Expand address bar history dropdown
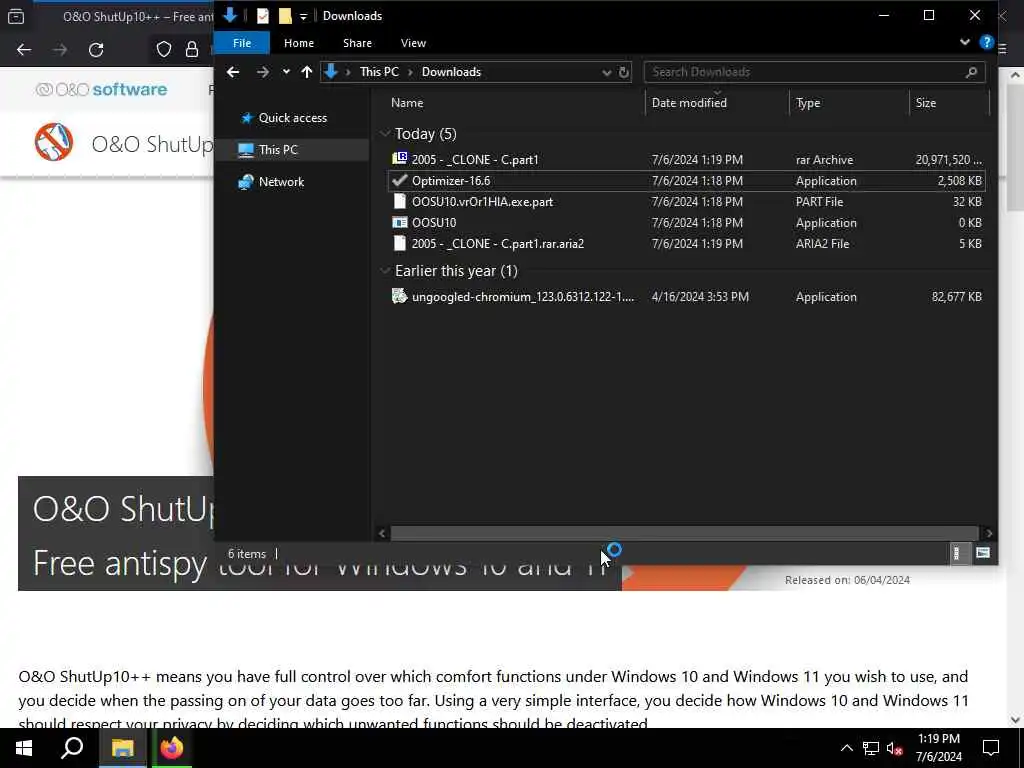1024x768 pixels. 606,72
